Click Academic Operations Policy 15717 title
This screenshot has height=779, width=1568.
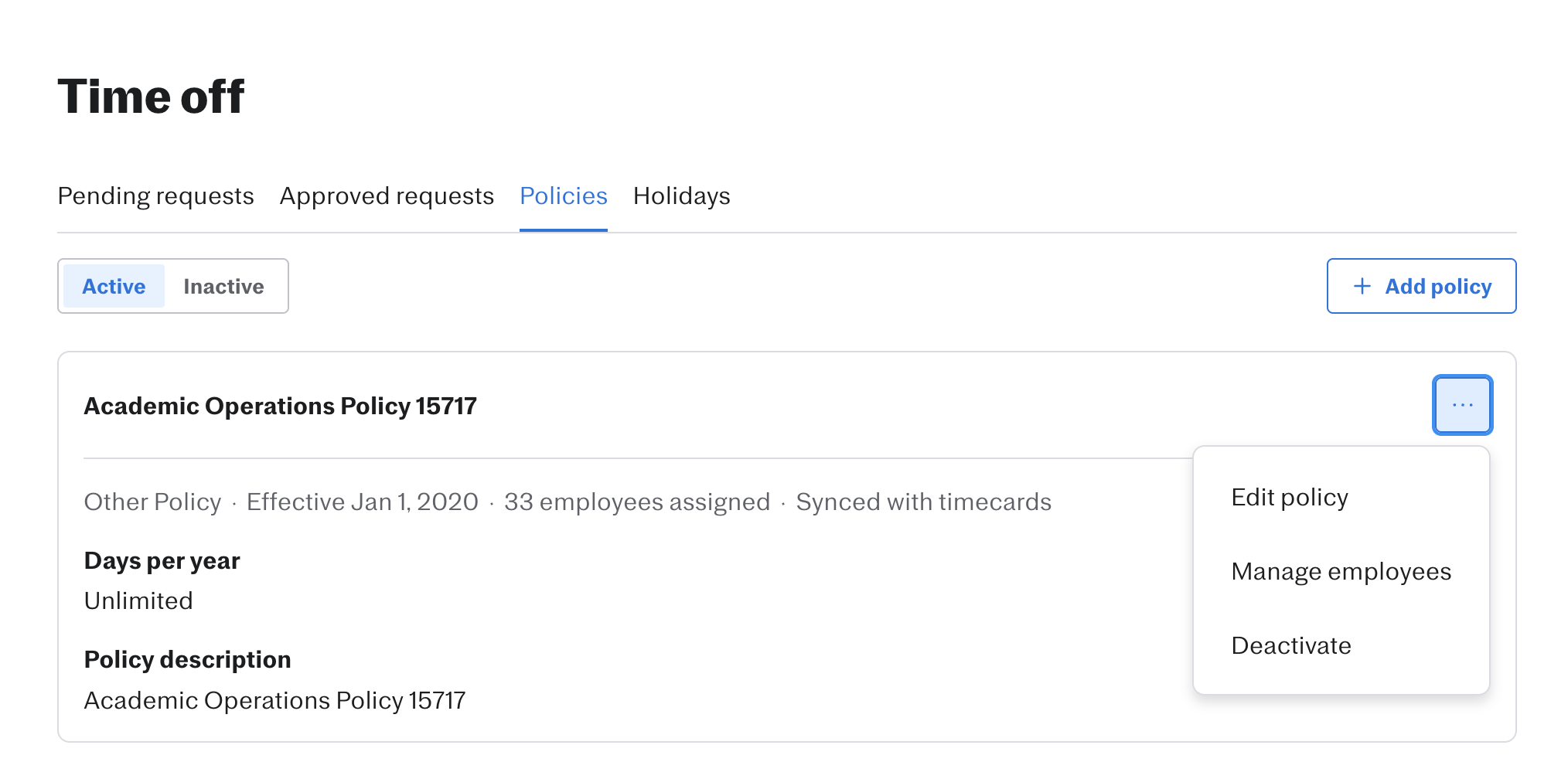click(x=280, y=406)
